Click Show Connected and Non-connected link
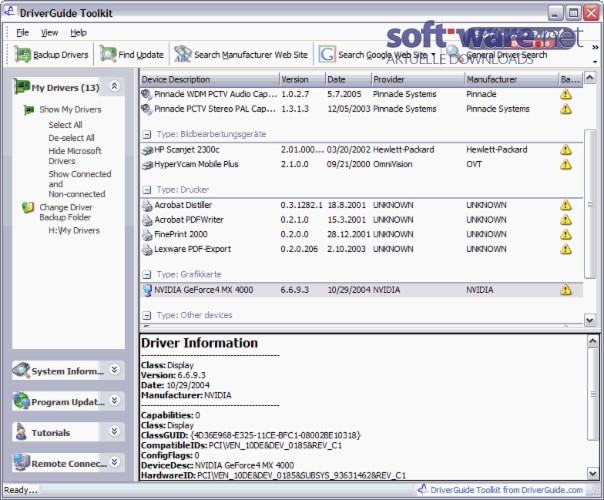Image resolution: width=604 pixels, height=500 pixels. point(80,184)
